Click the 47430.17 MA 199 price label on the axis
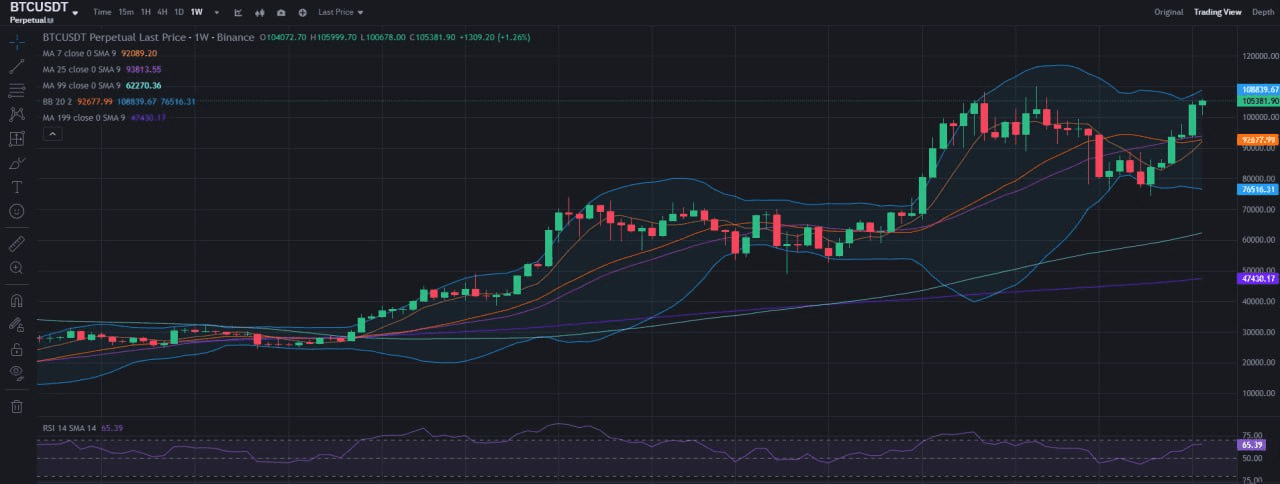The height and width of the screenshot is (484, 1280). pos(1259,278)
